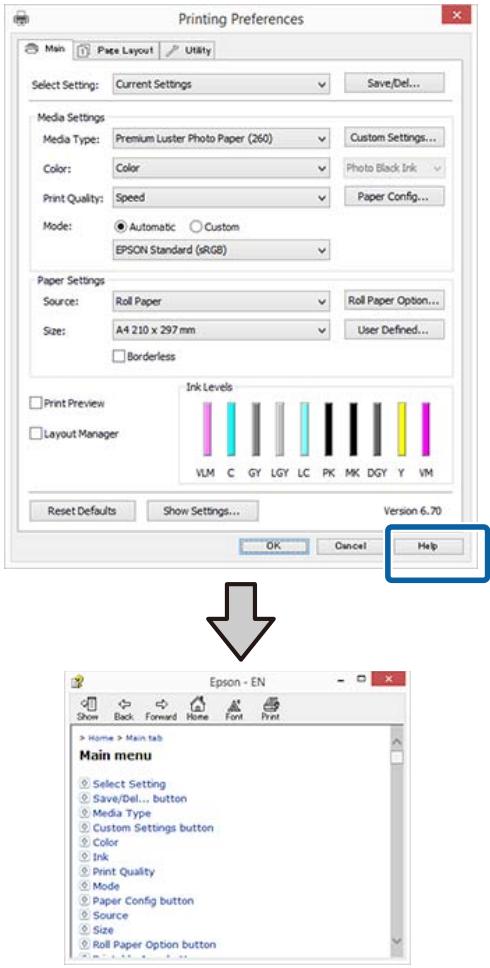This screenshot has height=968, width=490.
Task: Open Paper Config button help link
Action: 143,901
